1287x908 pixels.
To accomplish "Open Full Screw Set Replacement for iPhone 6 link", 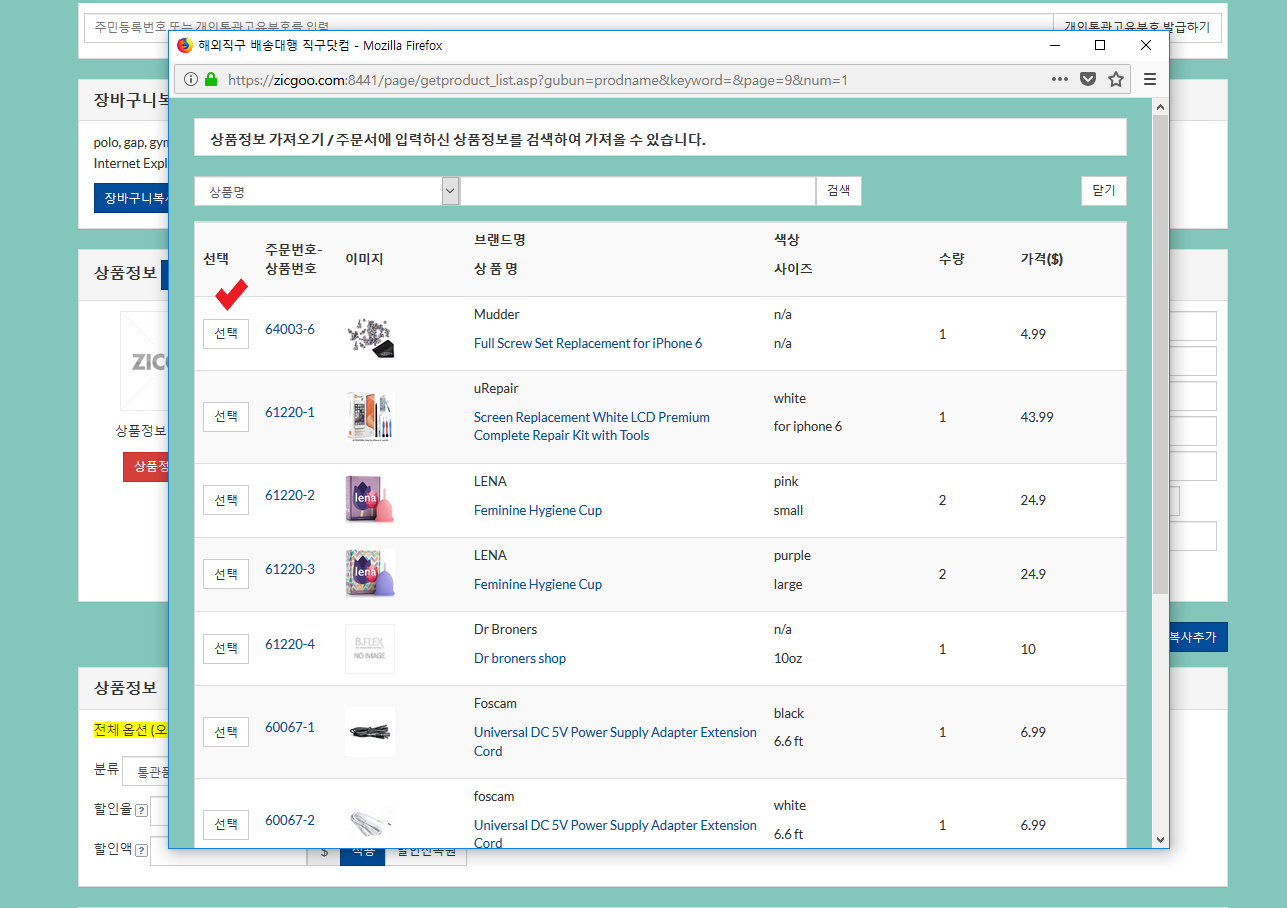I will tap(588, 343).
